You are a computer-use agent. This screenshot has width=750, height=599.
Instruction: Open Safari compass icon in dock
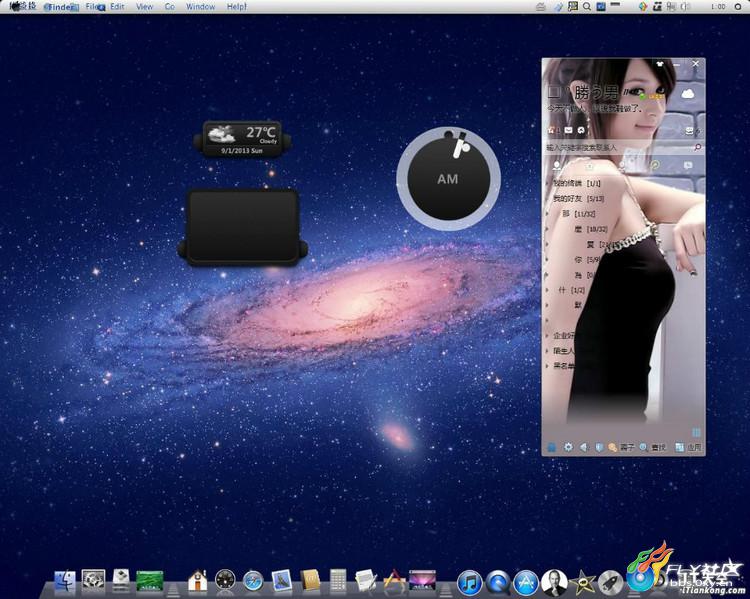coord(253,581)
